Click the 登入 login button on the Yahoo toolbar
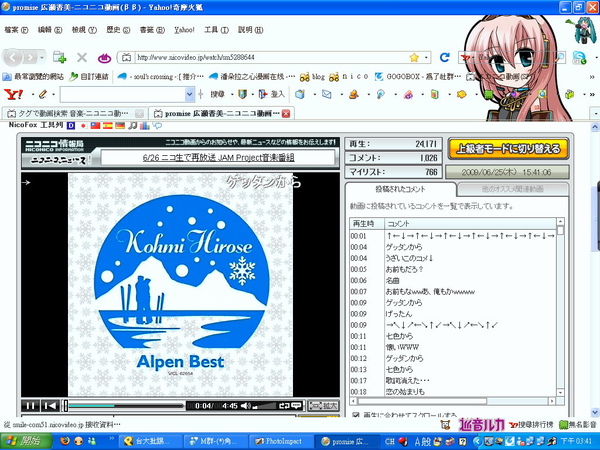This screenshot has width=600, height=450. tap(272, 94)
